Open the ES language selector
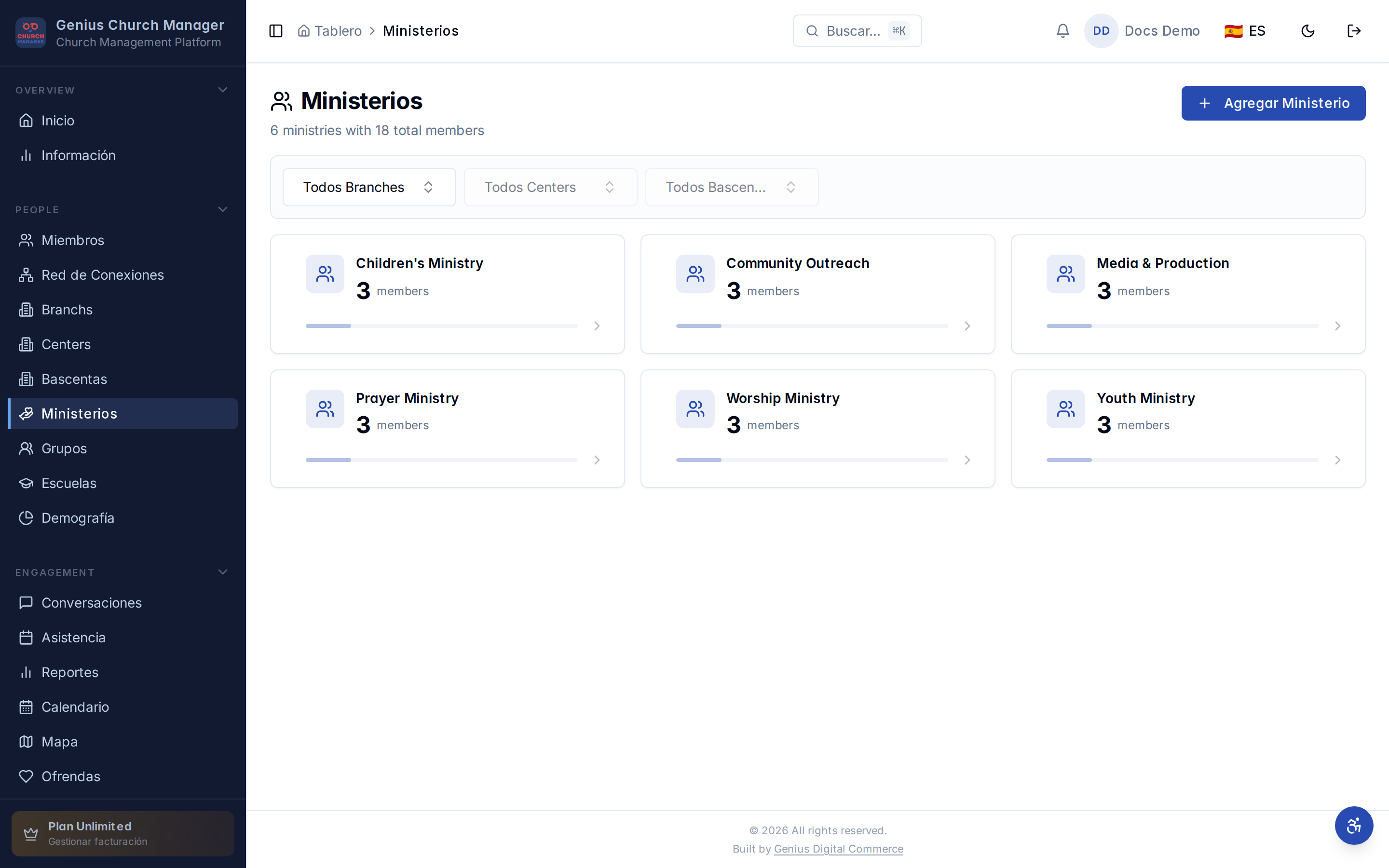The image size is (1389, 868). [x=1244, y=31]
